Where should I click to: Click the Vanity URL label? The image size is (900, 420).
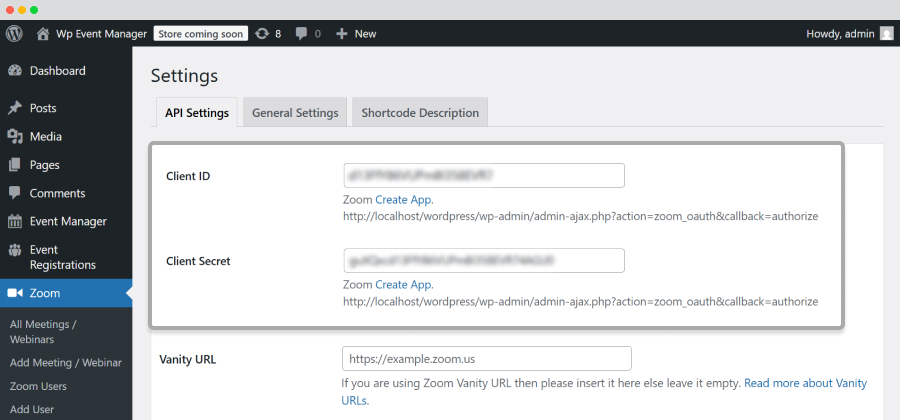(x=188, y=360)
